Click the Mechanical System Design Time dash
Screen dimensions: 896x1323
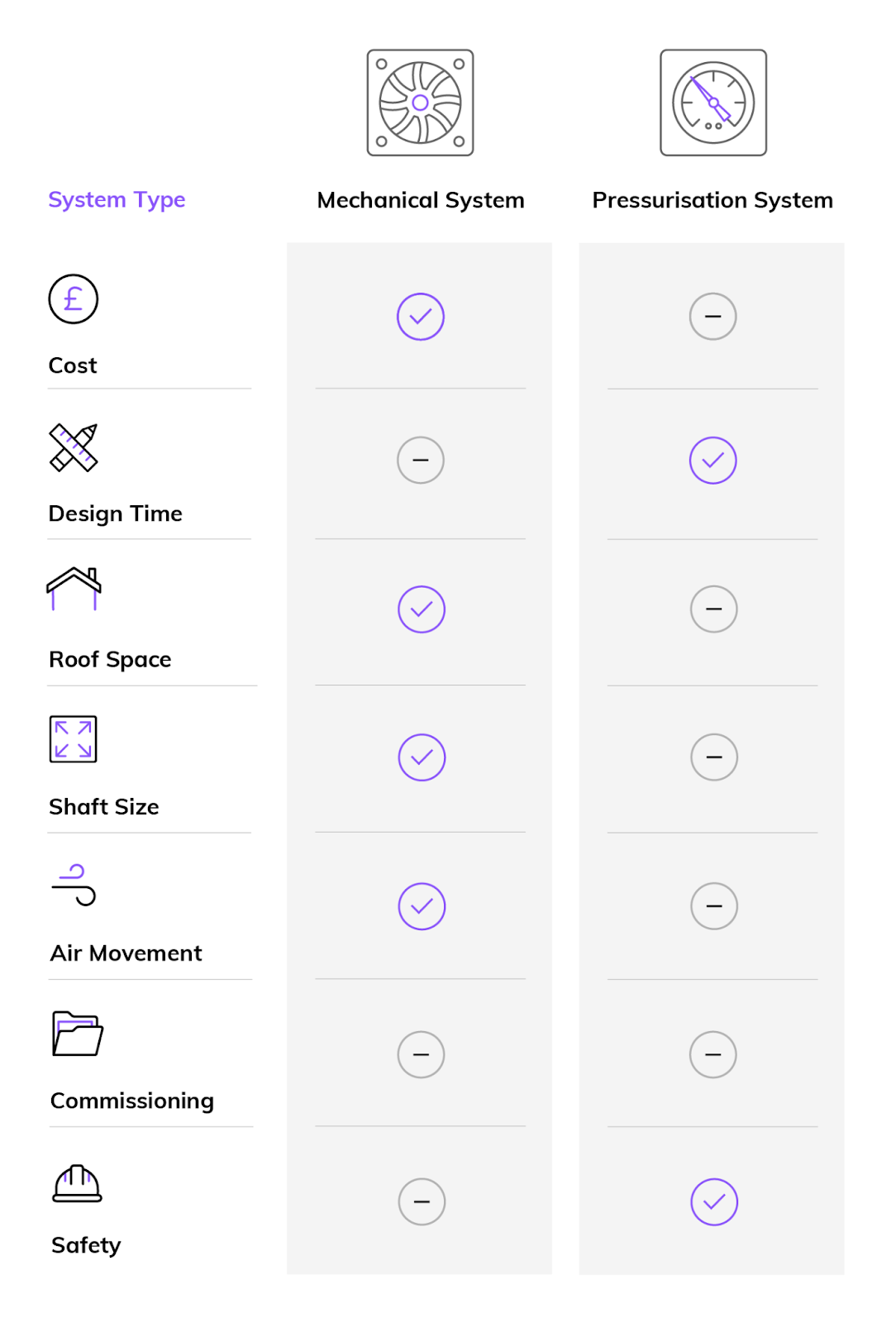(x=421, y=460)
